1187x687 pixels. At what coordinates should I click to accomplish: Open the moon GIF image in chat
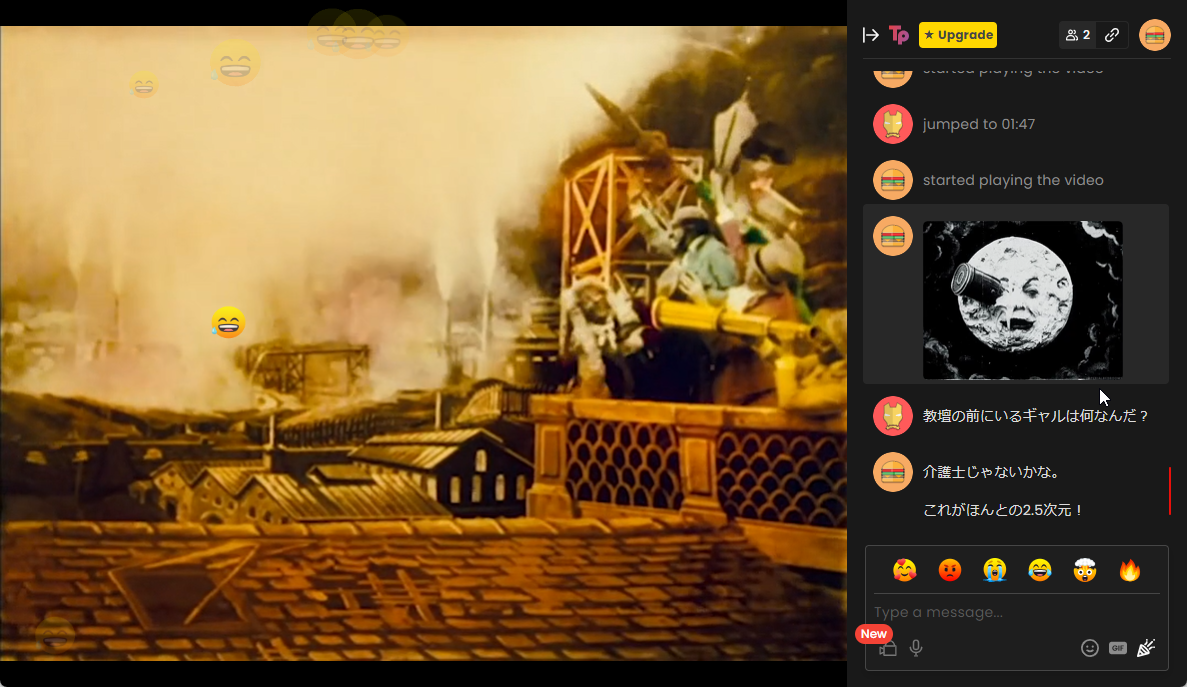tap(1023, 300)
